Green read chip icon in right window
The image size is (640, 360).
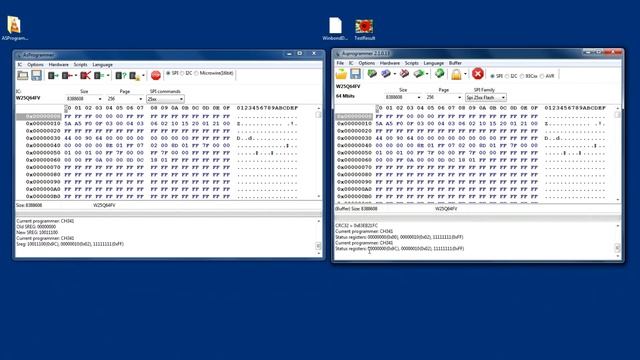(372, 73)
